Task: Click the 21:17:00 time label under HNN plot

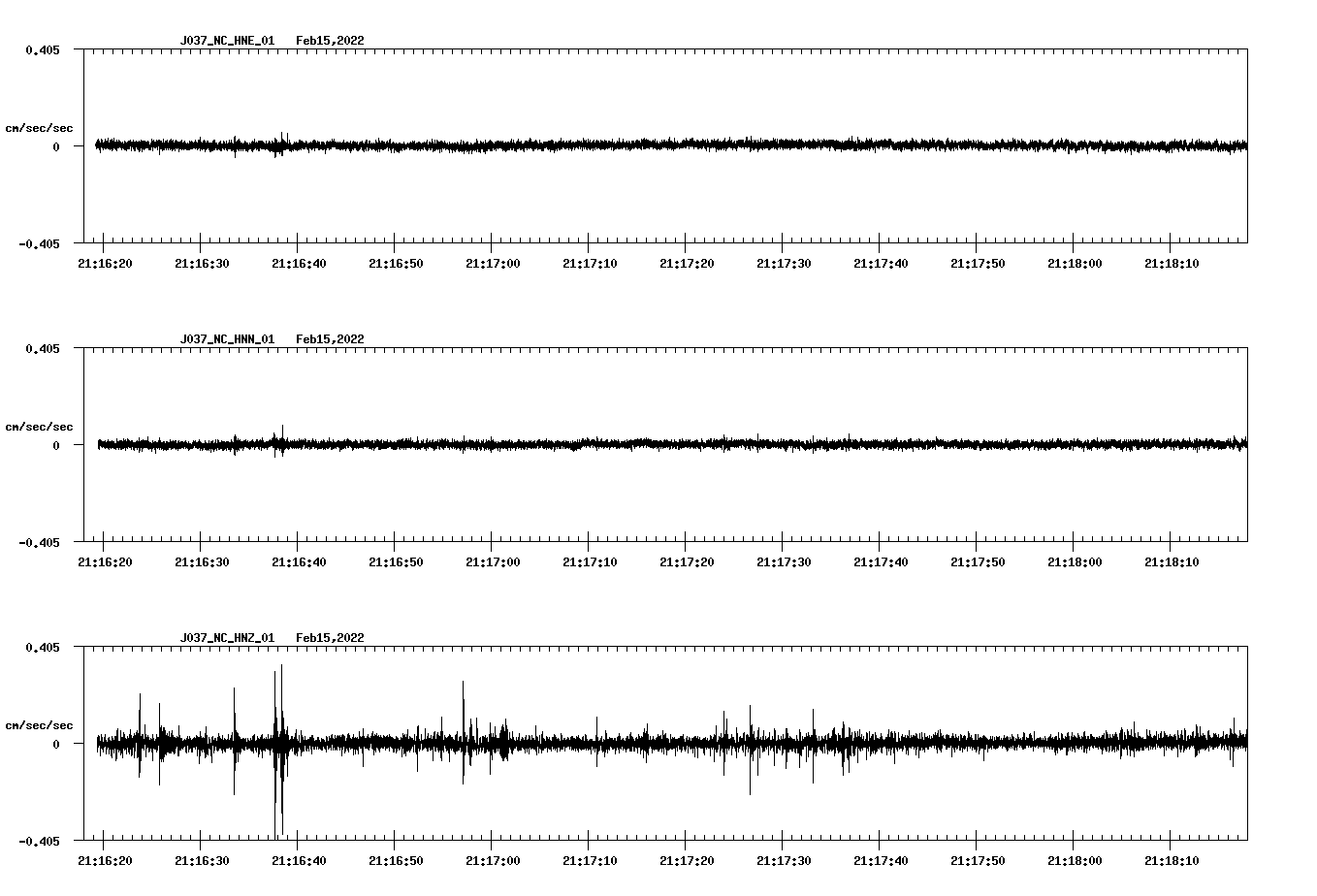Action: tap(493, 562)
